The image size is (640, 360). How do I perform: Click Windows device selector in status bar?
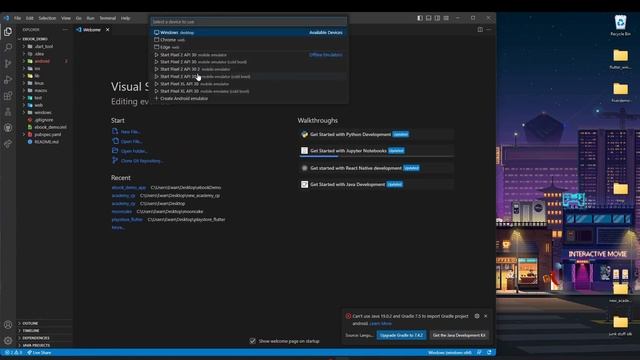449,352
